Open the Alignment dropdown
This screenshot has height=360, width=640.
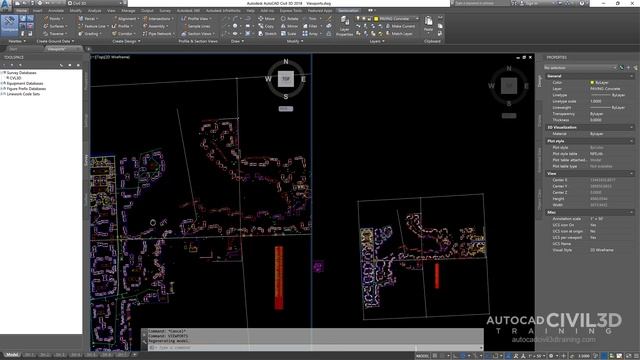click(125, 19)
